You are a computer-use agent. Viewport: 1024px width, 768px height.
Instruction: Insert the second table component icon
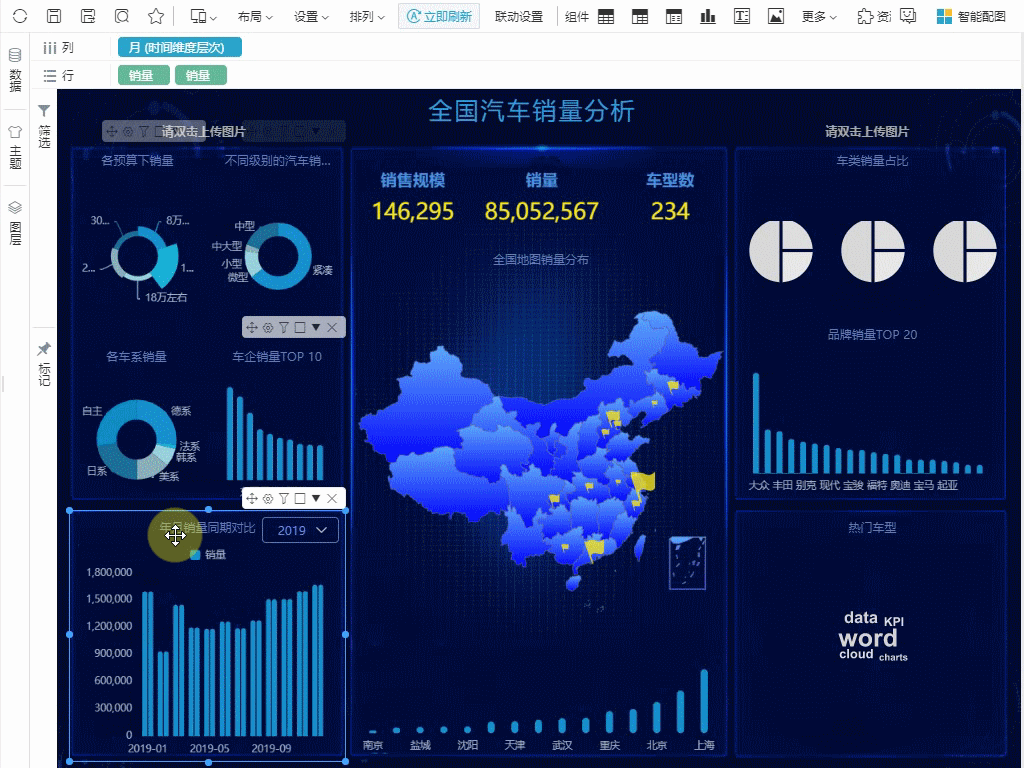pos(640,17)
